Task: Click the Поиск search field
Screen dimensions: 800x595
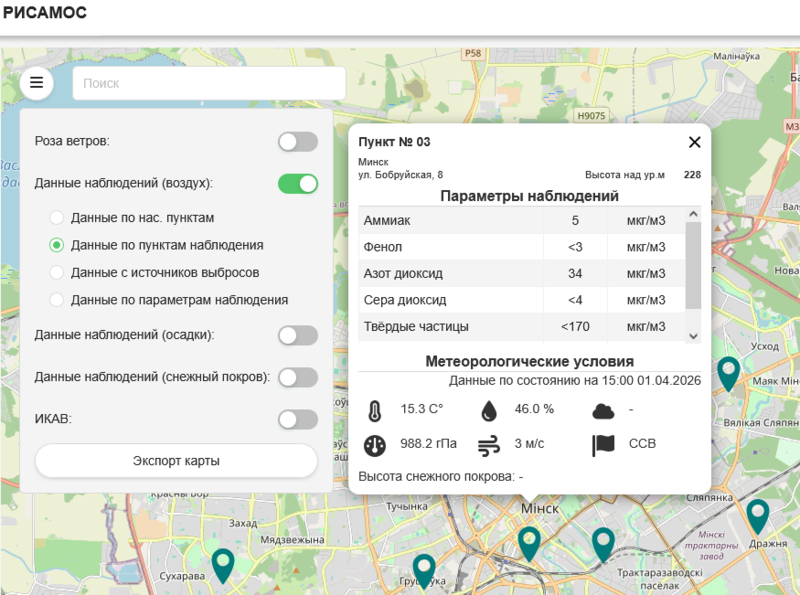Action: click(208, 83)
